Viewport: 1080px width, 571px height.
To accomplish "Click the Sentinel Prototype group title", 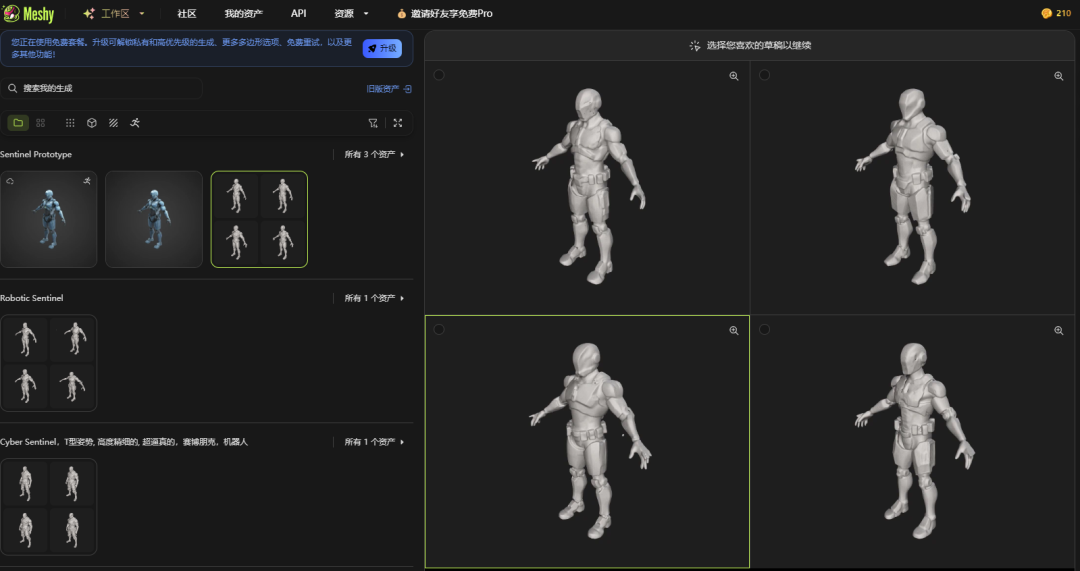I will [36, 154].
